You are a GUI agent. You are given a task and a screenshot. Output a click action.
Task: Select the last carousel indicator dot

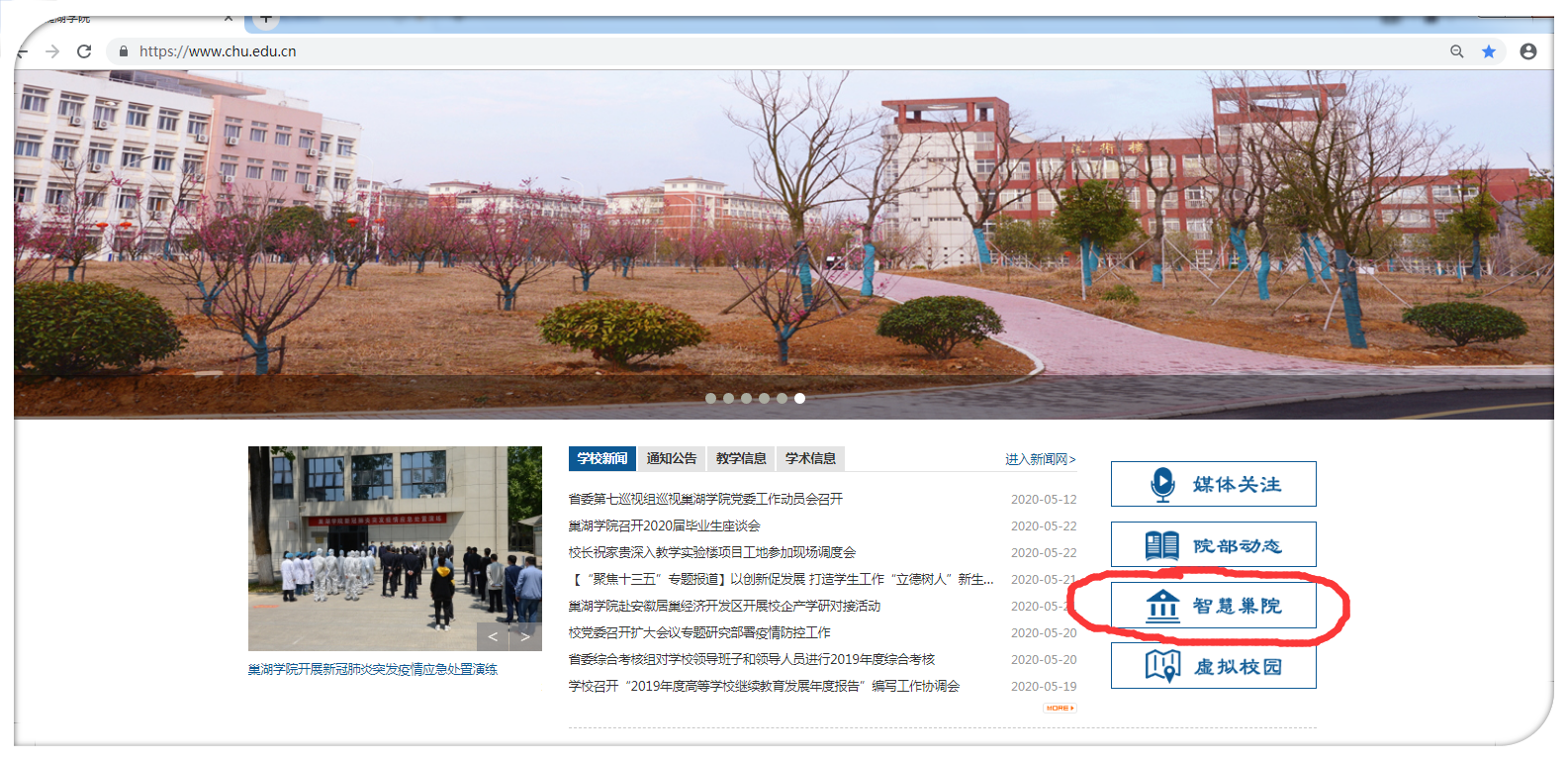799,399
